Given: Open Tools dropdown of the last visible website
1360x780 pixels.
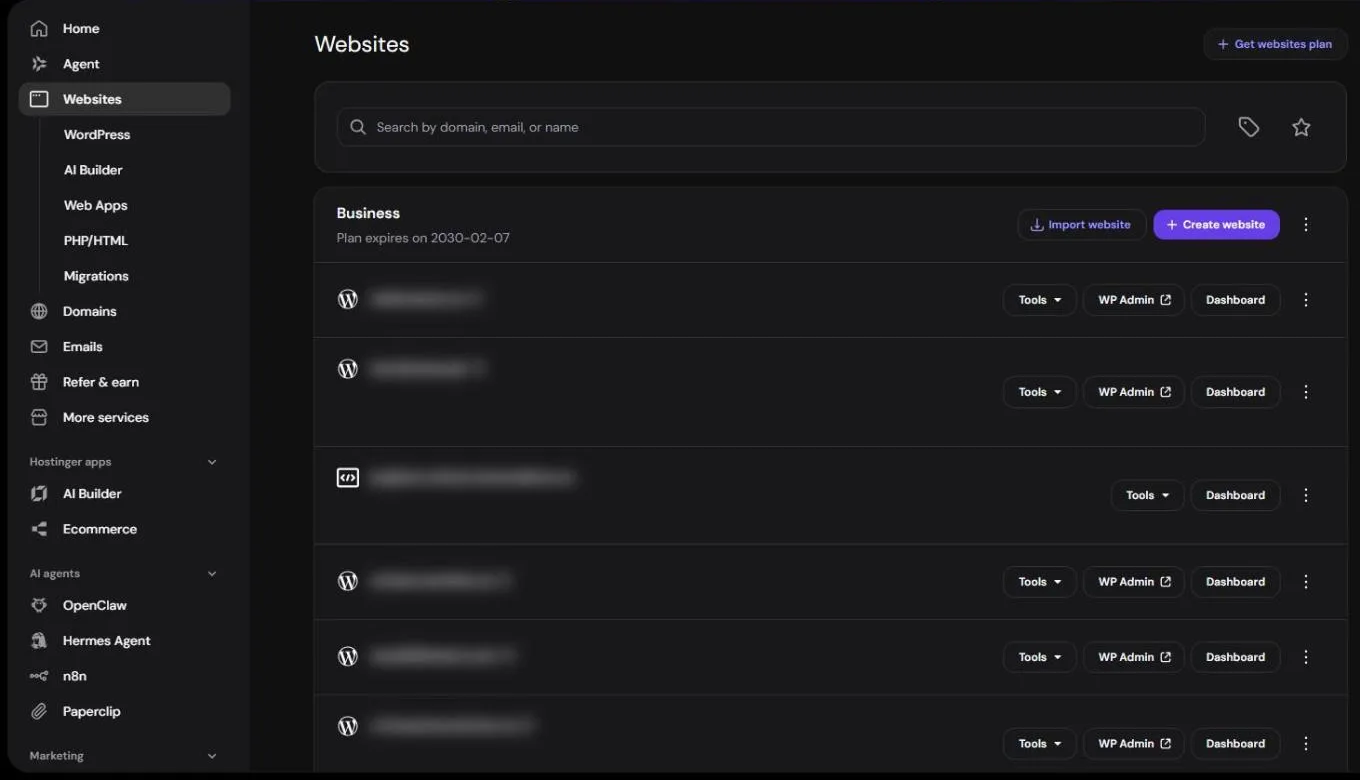Looking at the screenshot, I should point(1040,744).
